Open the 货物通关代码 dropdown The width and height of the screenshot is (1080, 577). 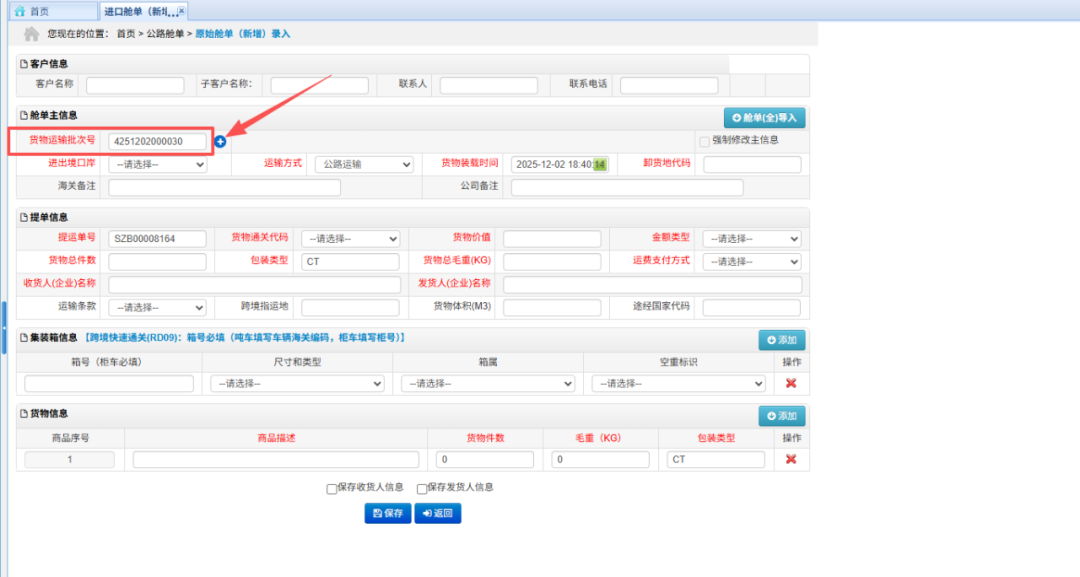[x=351, y=239]
